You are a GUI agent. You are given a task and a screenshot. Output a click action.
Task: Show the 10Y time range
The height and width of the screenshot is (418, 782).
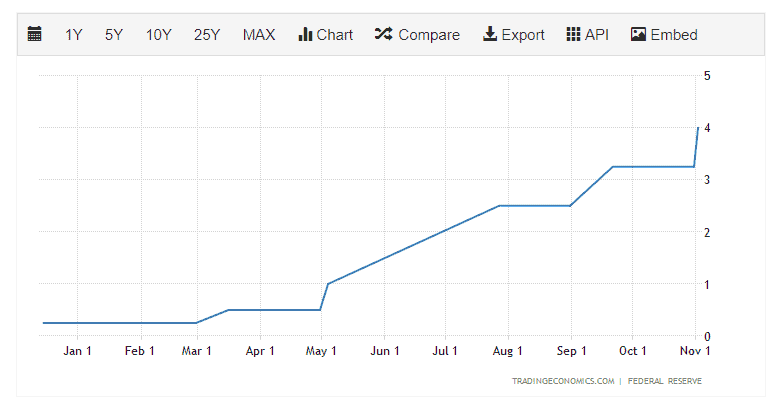click(x=158, y=35)
